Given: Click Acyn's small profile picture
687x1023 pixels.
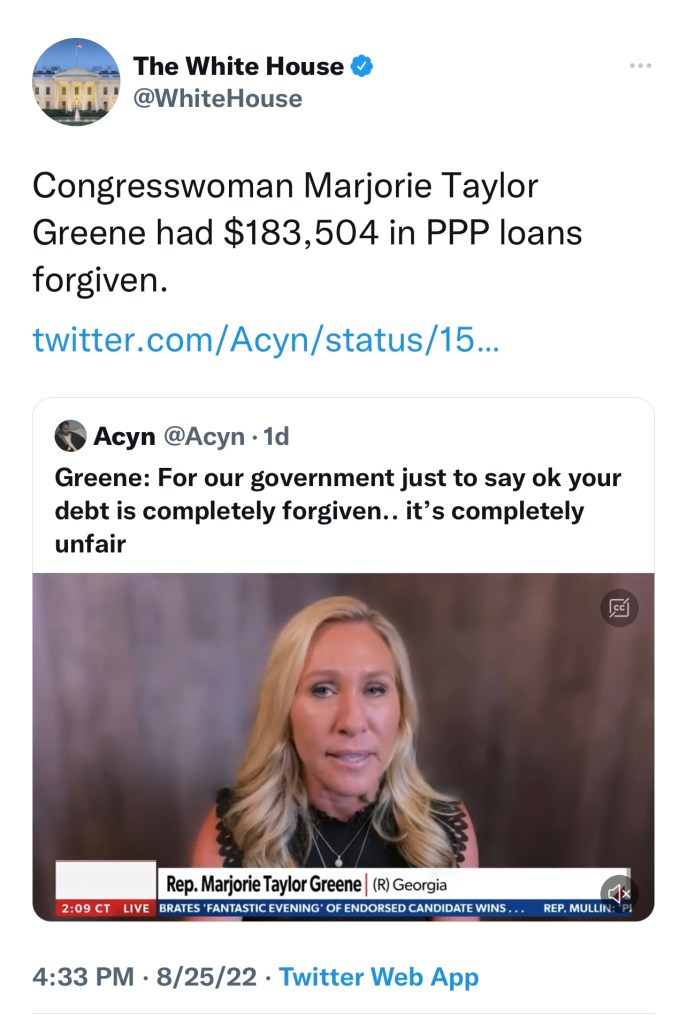Looking at the screenshot, I should [x=70, y=436].
